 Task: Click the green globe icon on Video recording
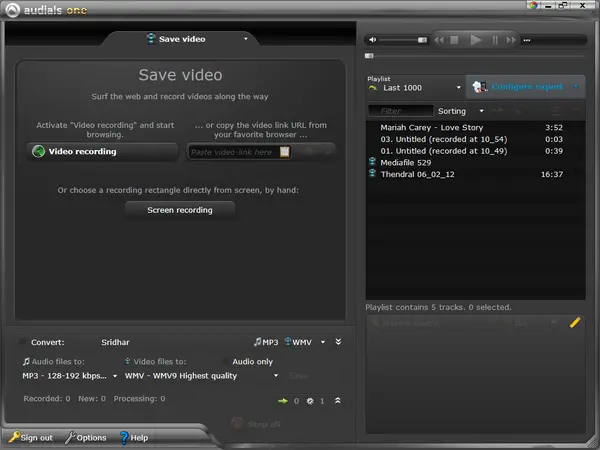pyautogui.click(x=38, y=152)
